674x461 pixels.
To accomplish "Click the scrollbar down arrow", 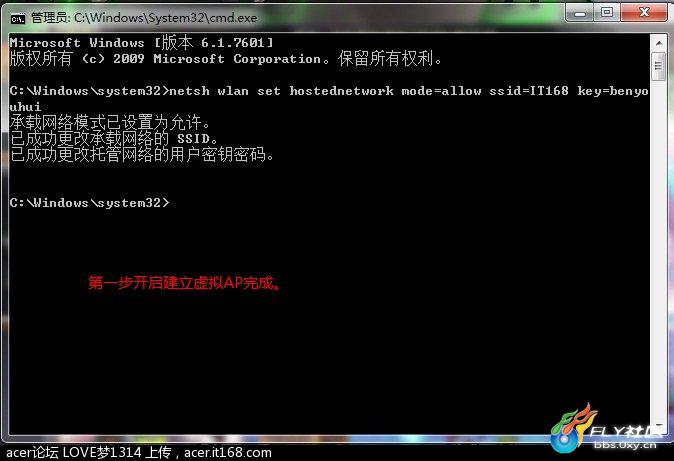I will pos(659,426).
